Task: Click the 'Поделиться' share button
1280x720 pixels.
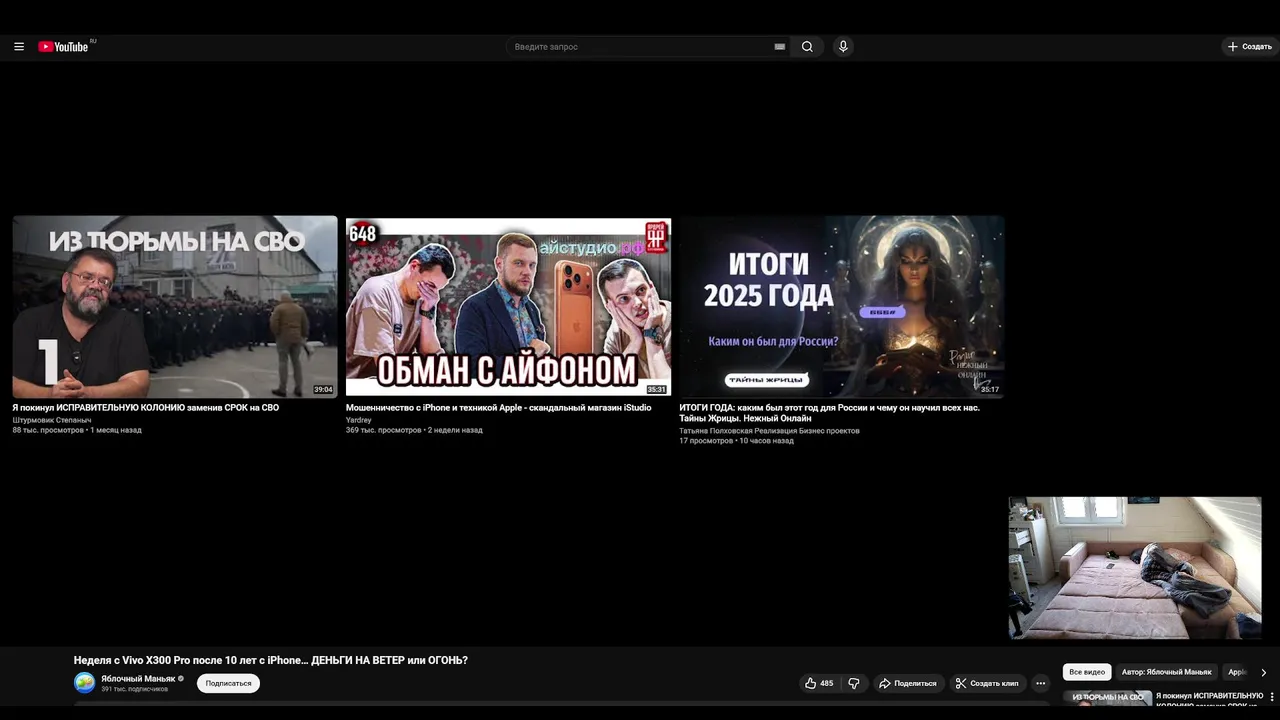Action: coord(908,683)
